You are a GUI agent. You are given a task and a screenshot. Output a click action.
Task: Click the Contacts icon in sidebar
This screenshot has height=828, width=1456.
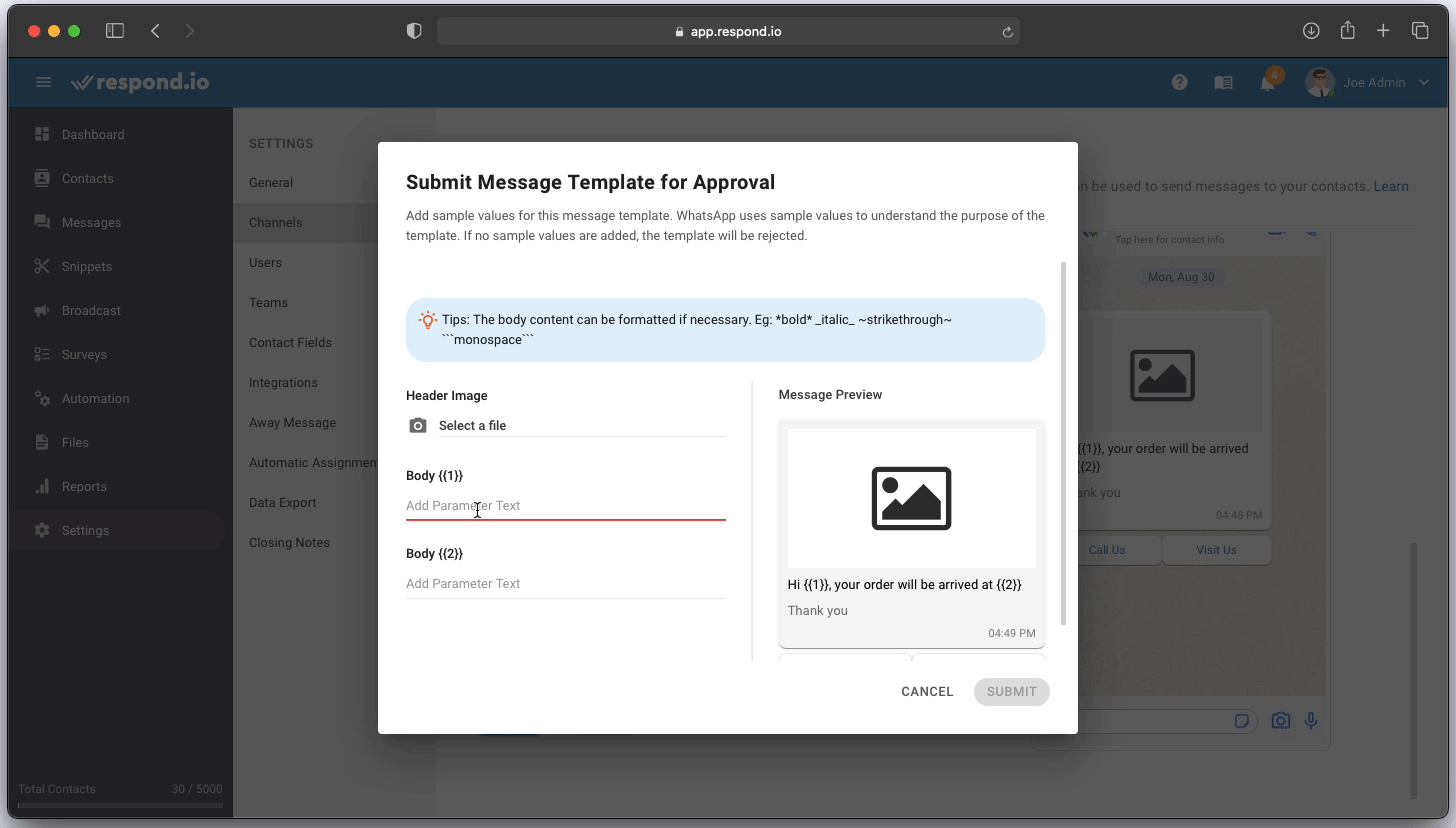coord(42,178)
